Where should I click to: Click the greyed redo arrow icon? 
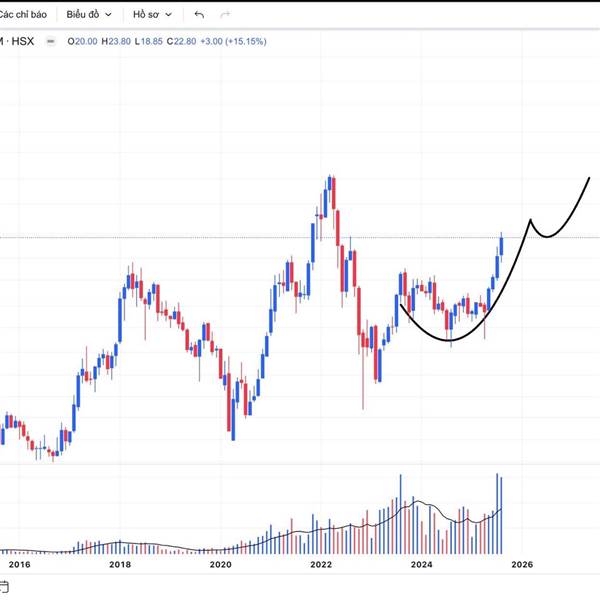coord(225,15)
